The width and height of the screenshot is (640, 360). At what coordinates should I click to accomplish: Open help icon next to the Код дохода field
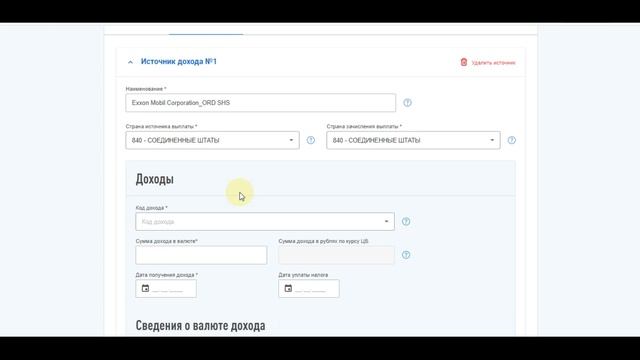tap(406, 221)
